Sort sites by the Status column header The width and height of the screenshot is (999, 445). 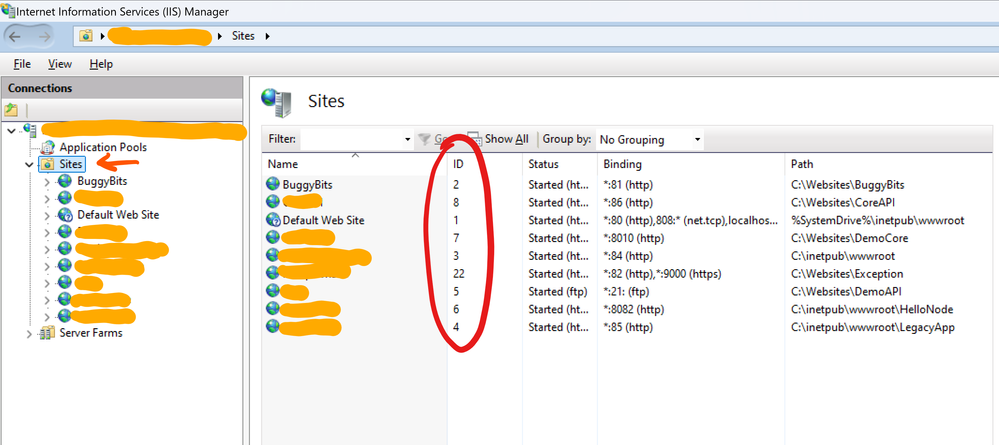(x=543, y=164)
